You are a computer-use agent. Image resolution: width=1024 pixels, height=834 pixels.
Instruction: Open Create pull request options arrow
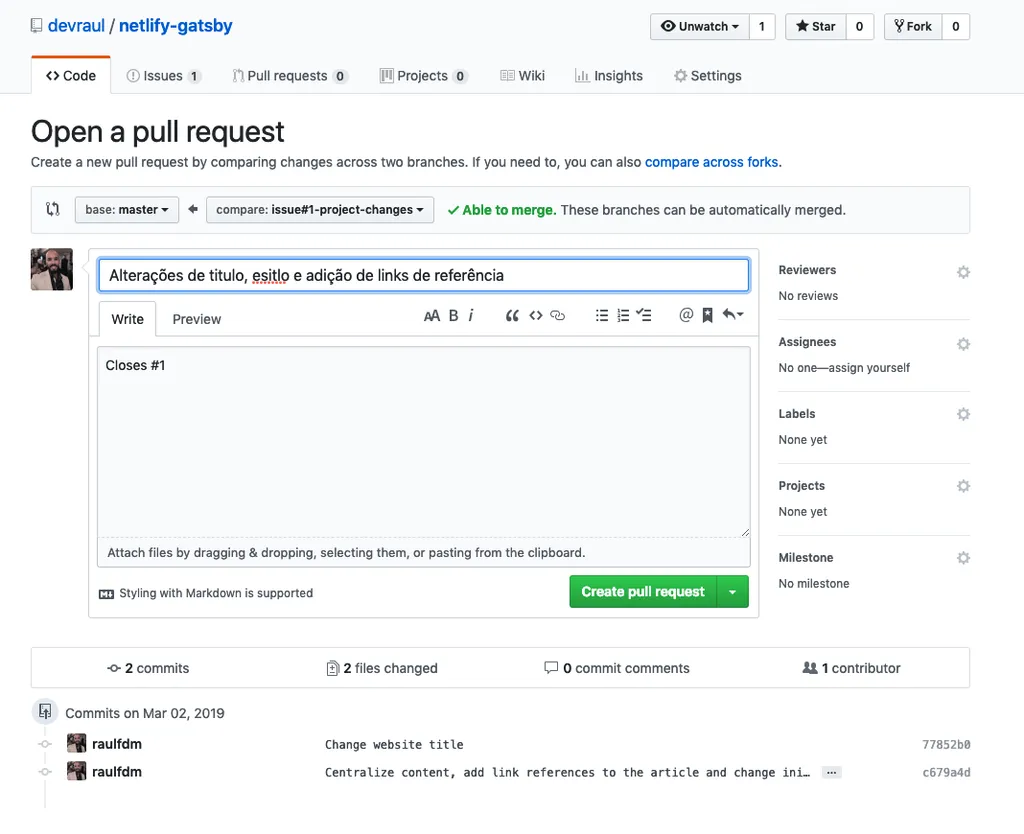pyautogui.click(x=733, y=592)
